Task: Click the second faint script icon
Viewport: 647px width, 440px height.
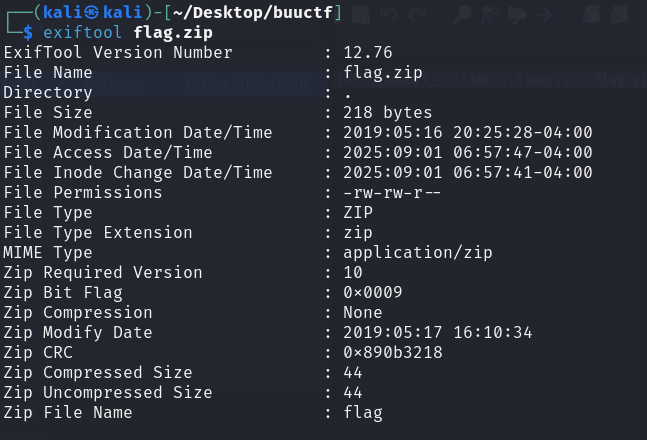Action: (620, 14)
